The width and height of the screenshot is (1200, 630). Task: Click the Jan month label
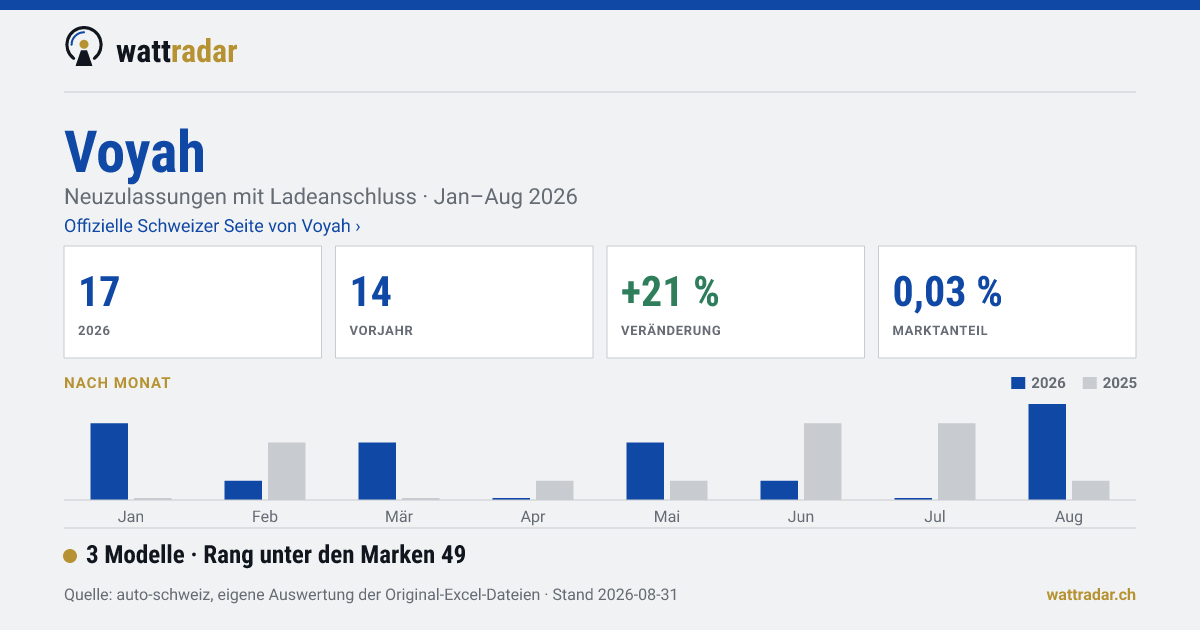(x=130, y=517)
